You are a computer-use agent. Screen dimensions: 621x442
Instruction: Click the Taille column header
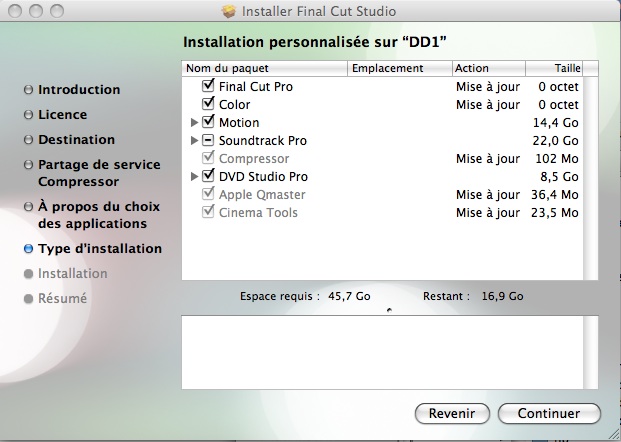554,68
